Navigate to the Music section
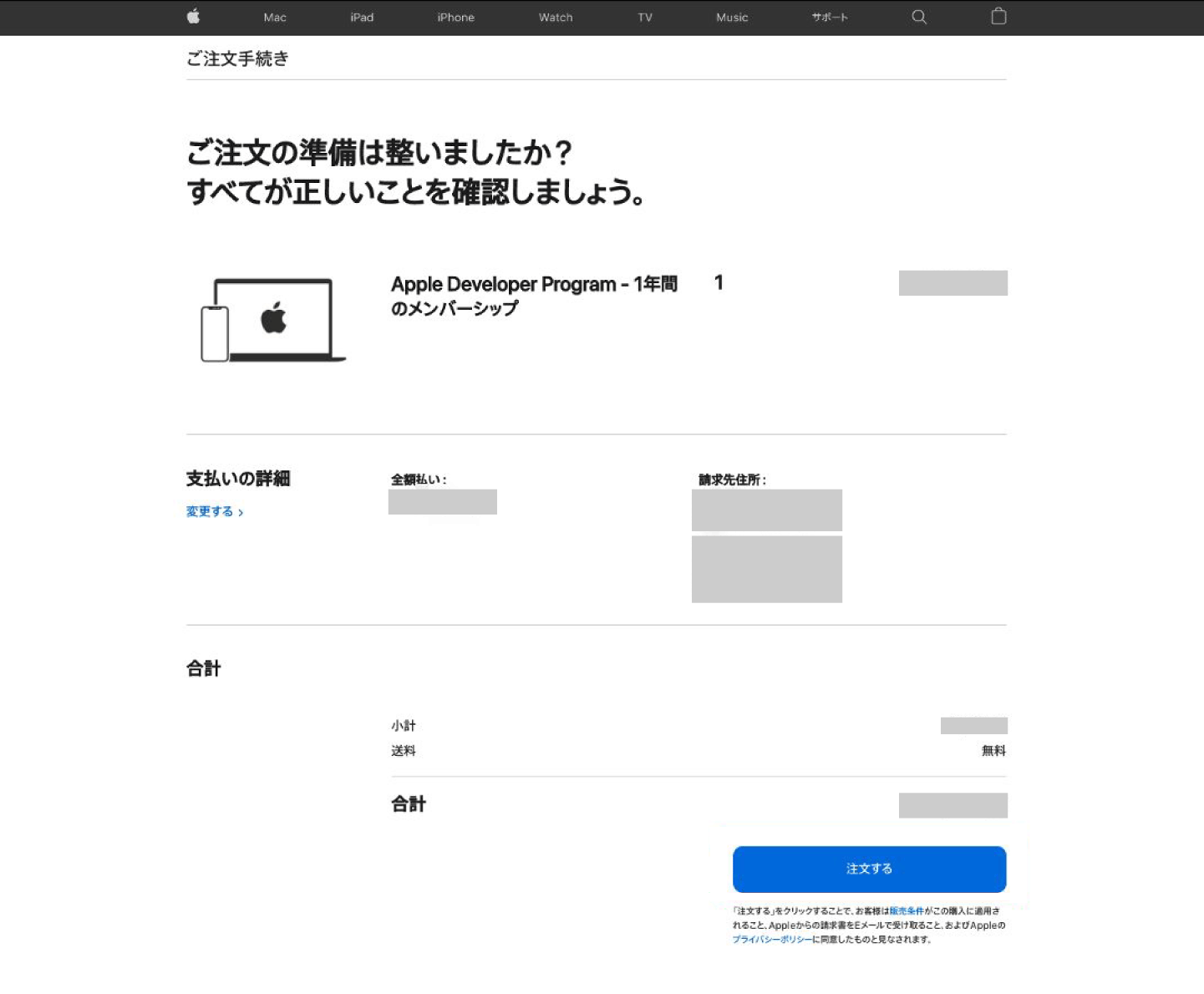The height and width of the screenshot is (994, 1204). [732, 18]
